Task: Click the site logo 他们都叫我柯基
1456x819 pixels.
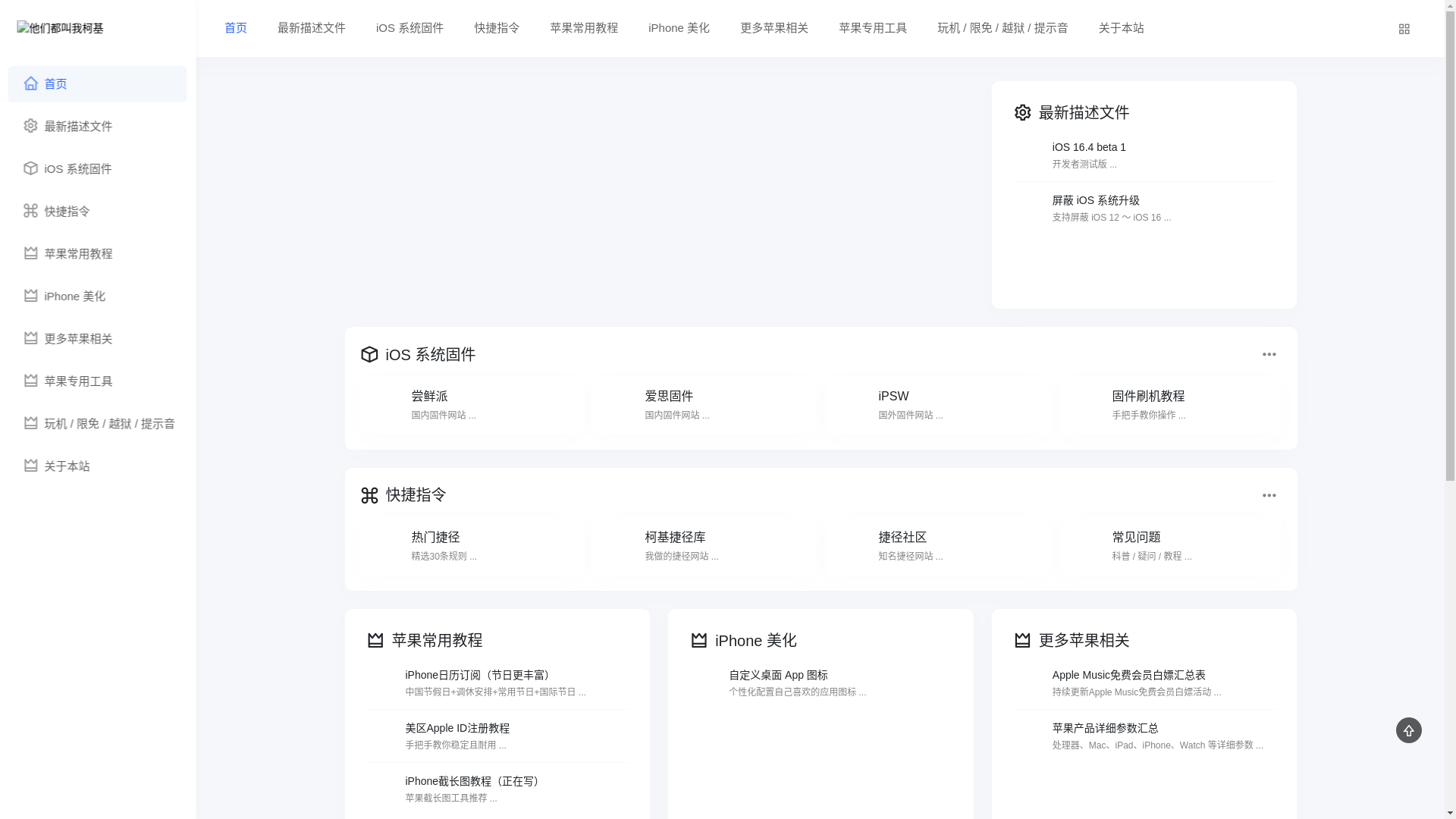Action: click(x=60, y=28)
